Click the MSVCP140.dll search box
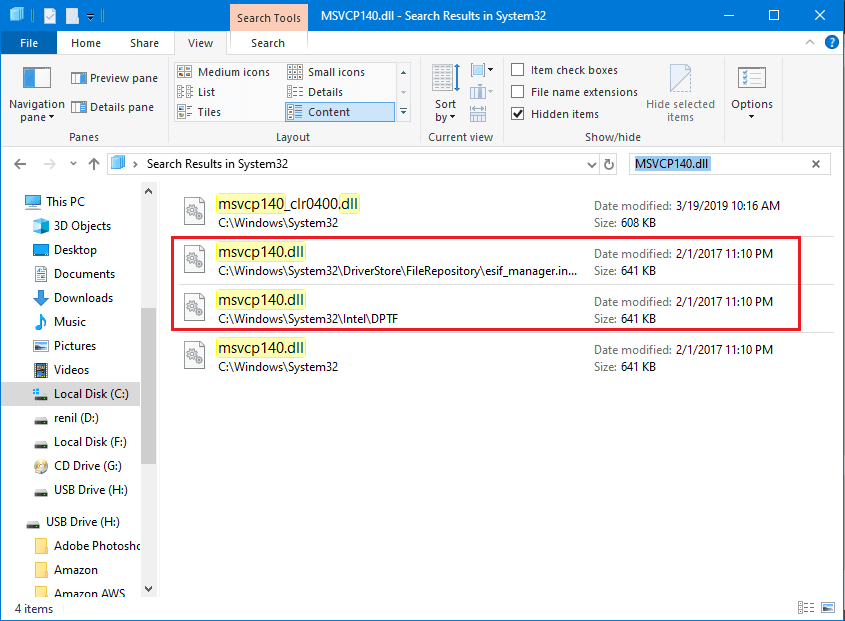The image size is (845, 621). pos(718,164)
